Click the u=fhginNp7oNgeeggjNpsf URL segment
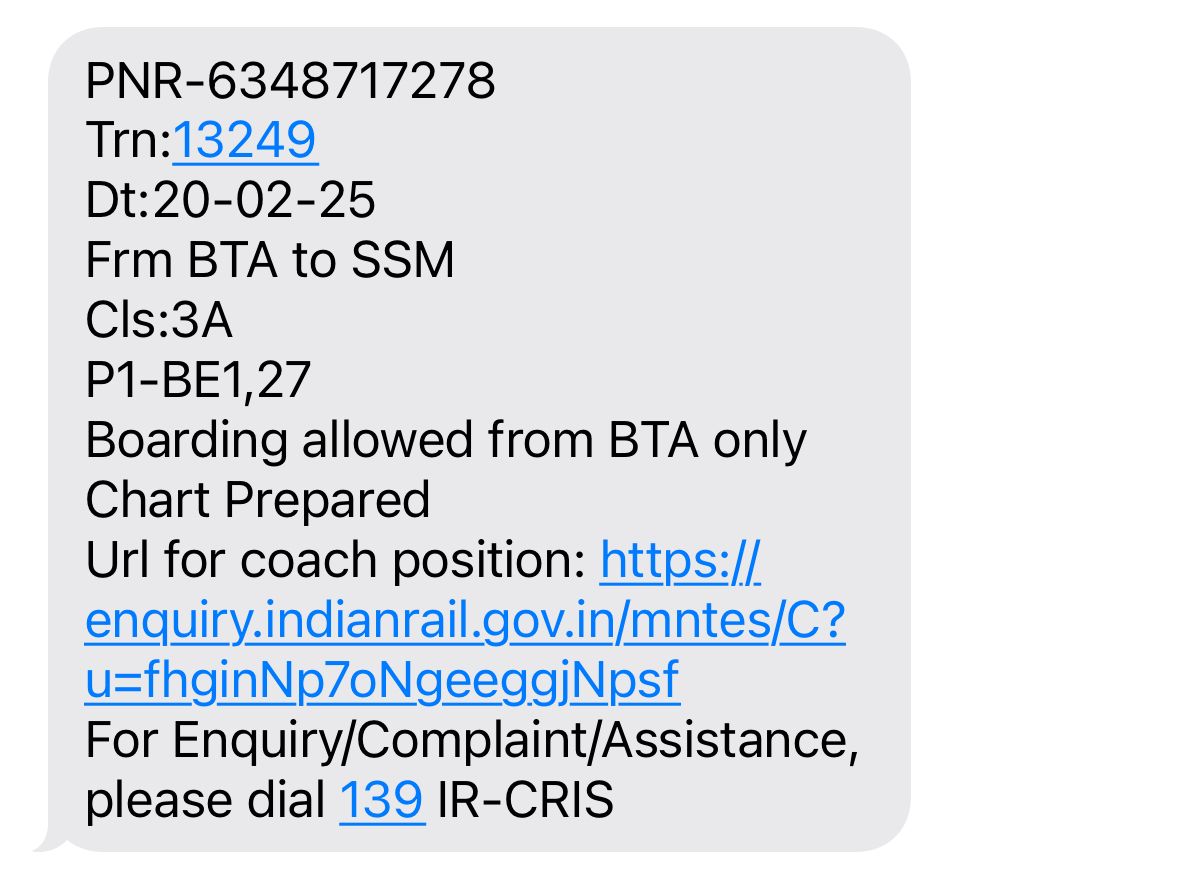Viewport: 1179px width, 896px height. point(383,681)
